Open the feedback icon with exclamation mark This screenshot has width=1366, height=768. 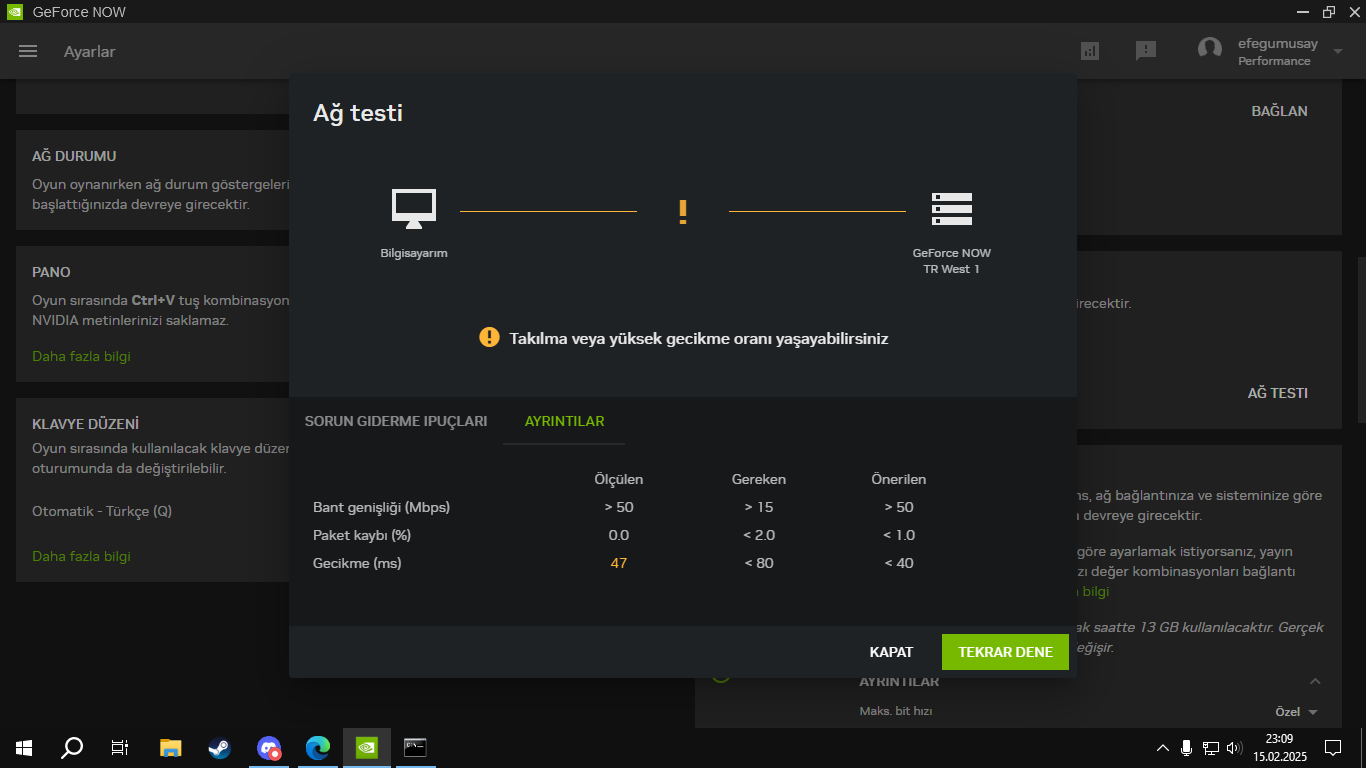pyautogui.click(x=1146, y=50)
